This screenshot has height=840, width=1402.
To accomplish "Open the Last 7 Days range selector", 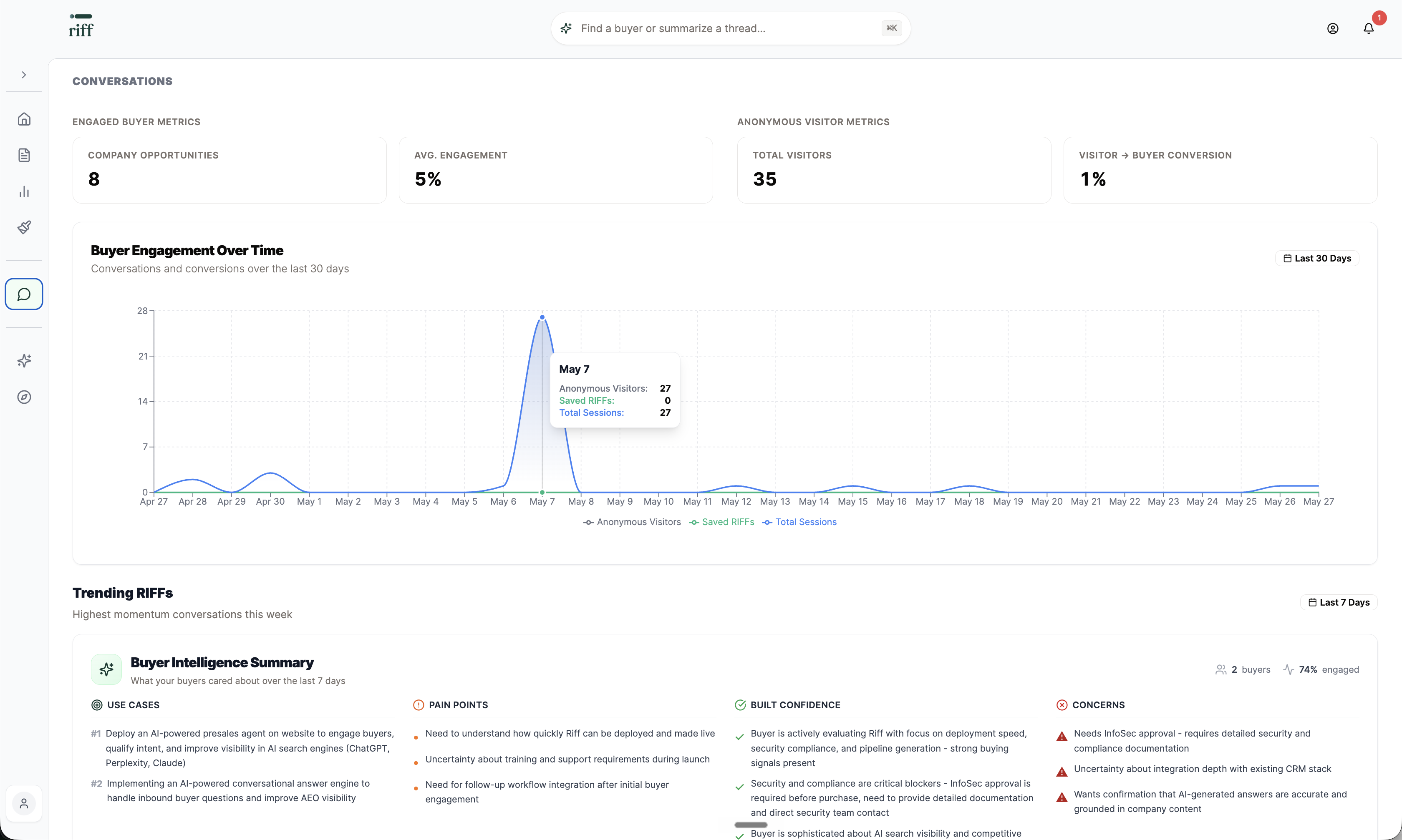I will click(1339, 602).
